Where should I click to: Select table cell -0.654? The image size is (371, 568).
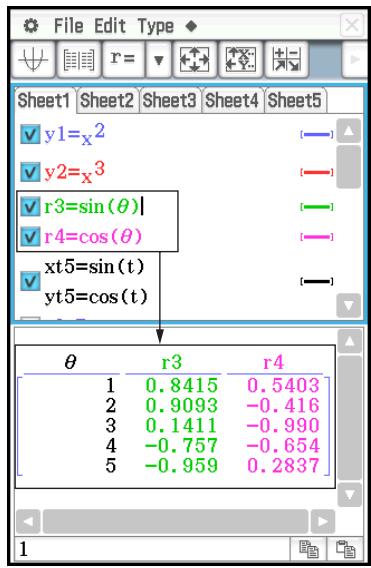283,446
